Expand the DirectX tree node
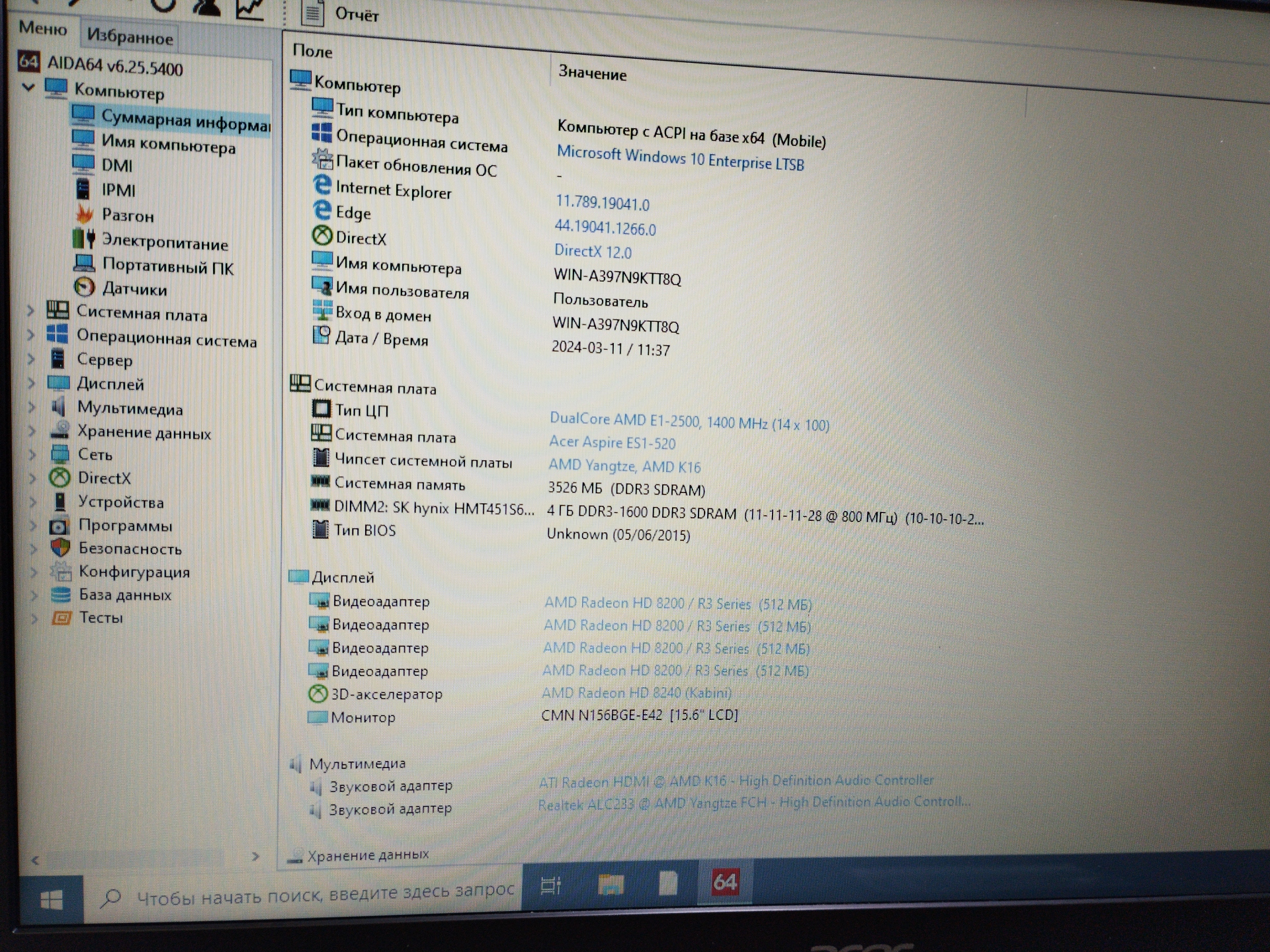 coord(32,477)
